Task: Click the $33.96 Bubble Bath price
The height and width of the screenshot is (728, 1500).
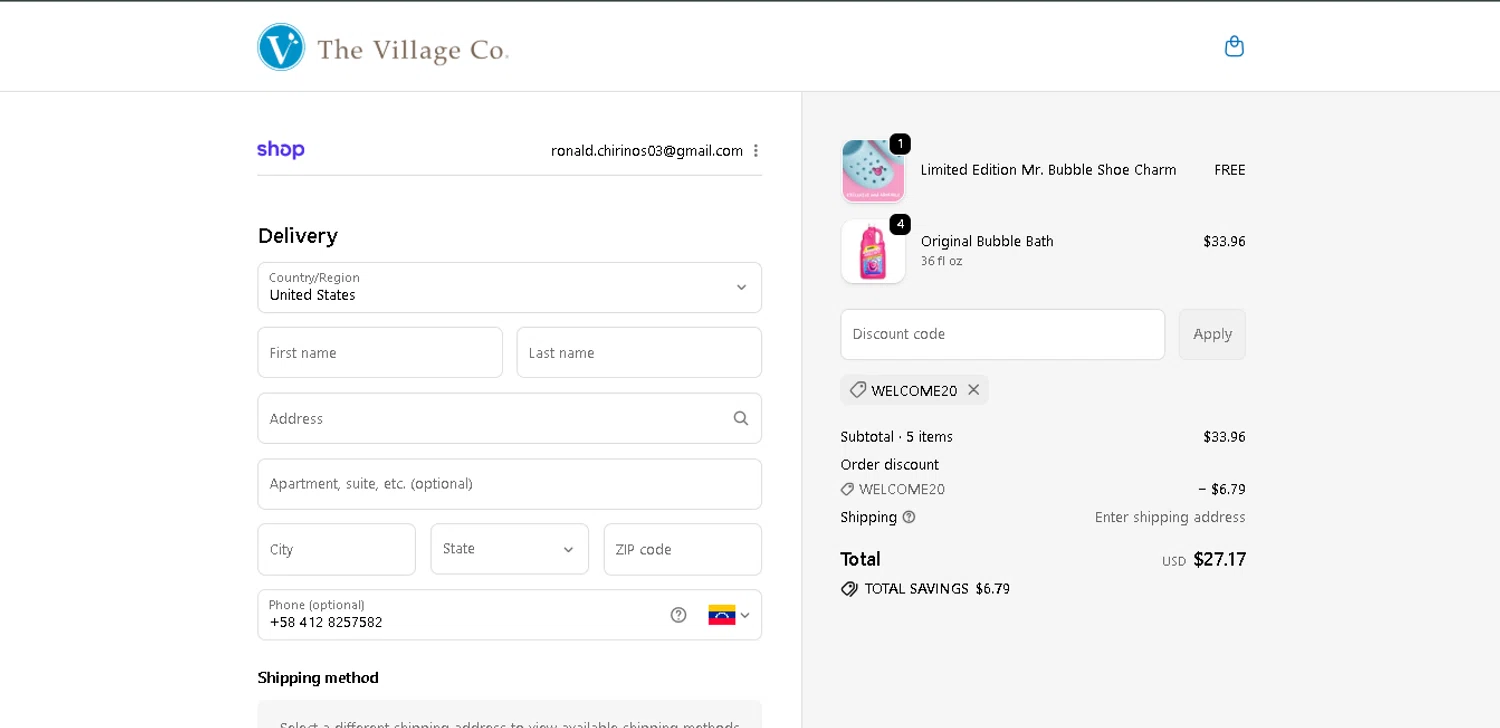Action: 1224,241
